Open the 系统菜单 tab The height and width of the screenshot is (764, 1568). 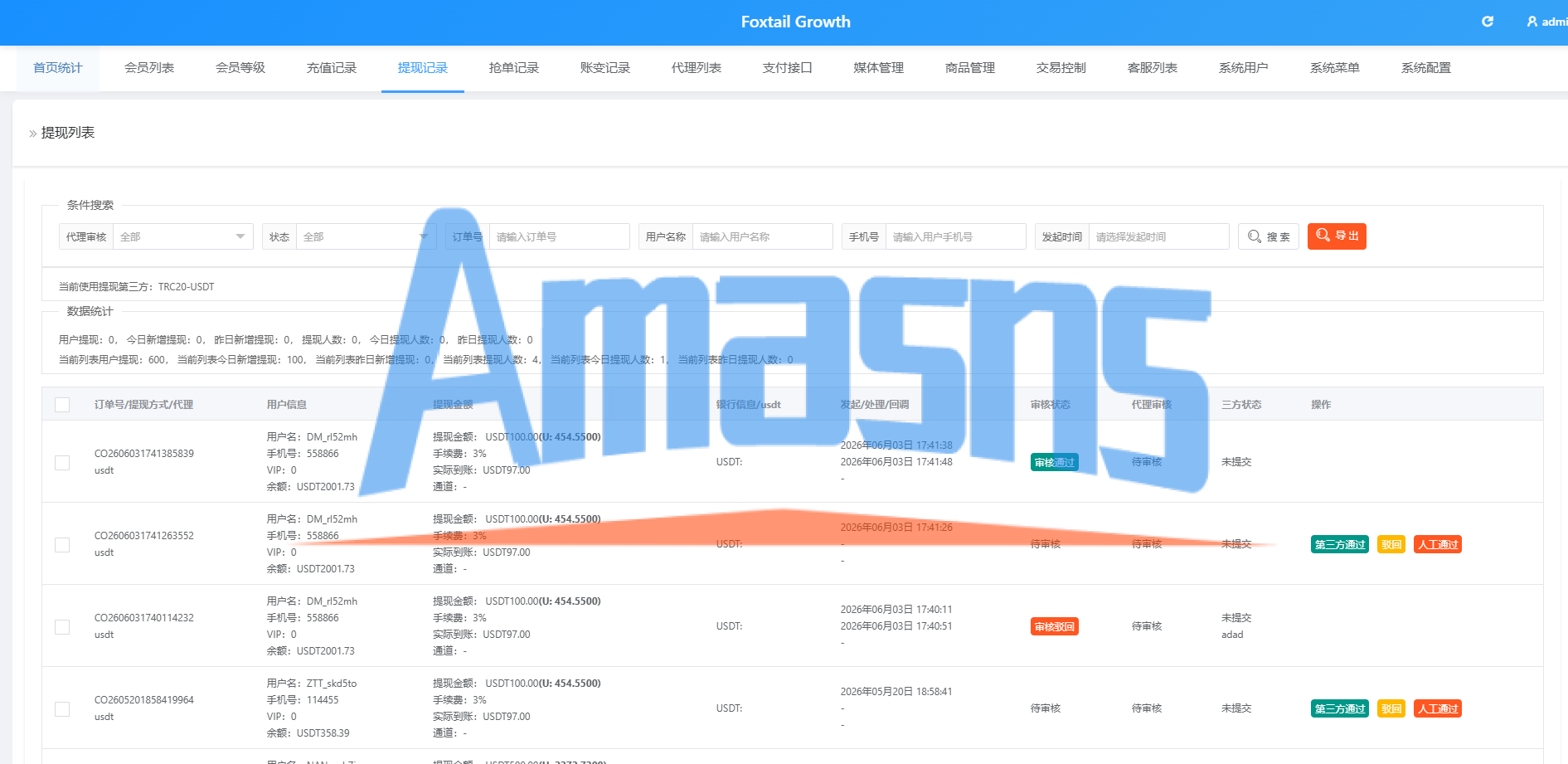pos(1335,68)
